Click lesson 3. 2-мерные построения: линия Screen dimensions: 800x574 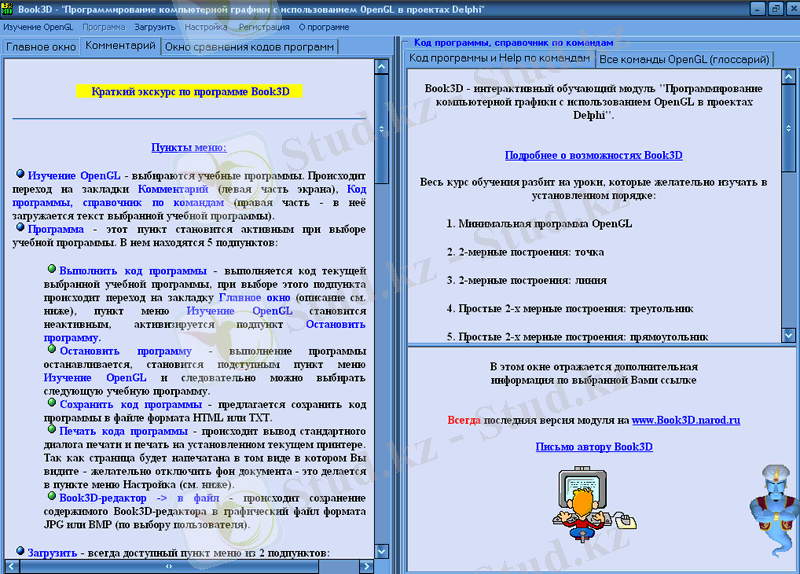(527, 280)
